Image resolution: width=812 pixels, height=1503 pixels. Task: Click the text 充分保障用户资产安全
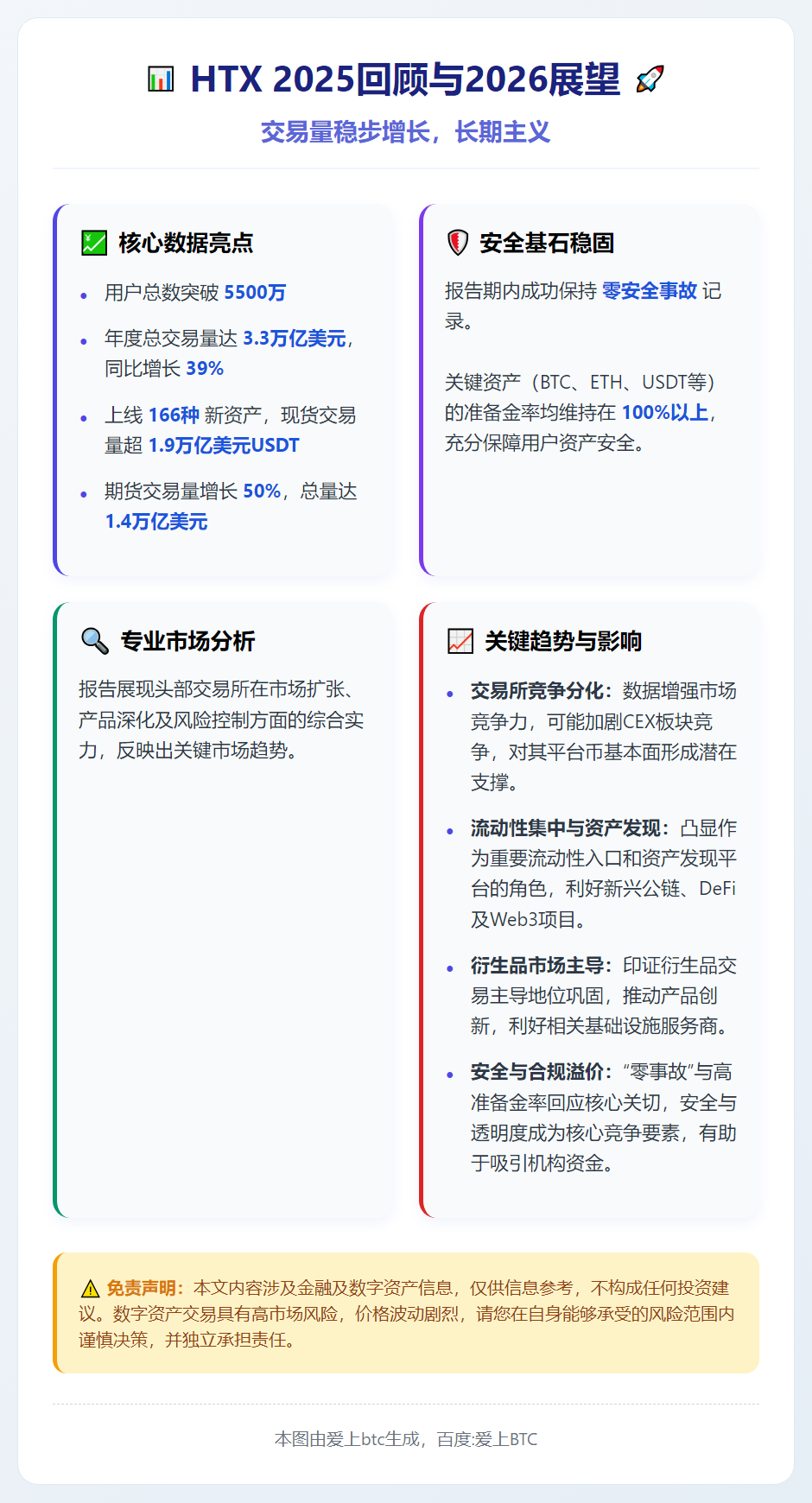coord(540,444)
